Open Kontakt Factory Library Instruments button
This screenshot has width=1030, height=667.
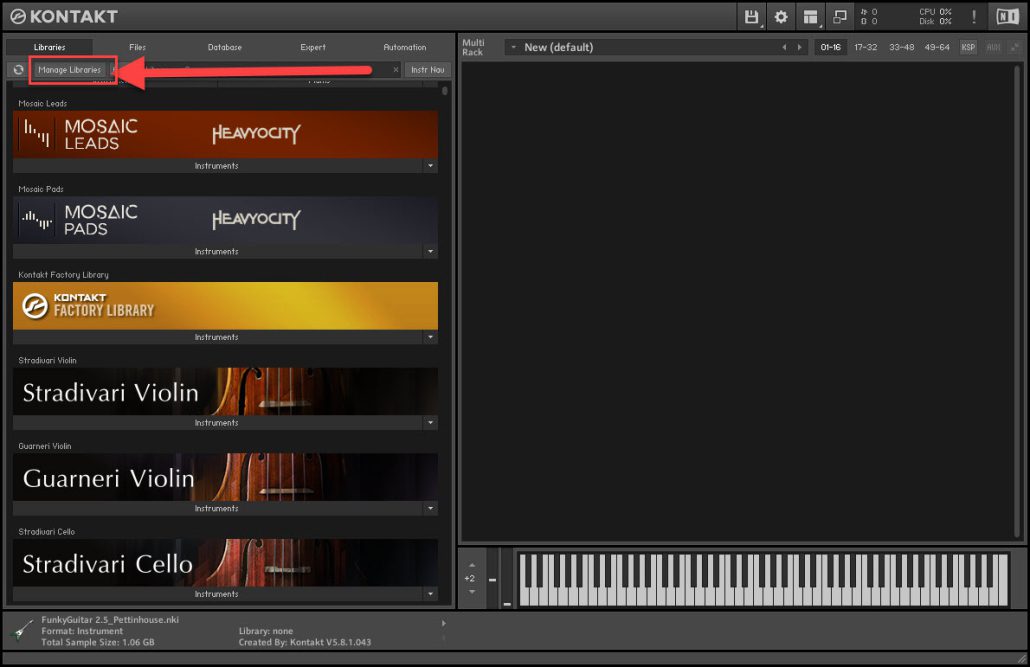coord(217,337)
